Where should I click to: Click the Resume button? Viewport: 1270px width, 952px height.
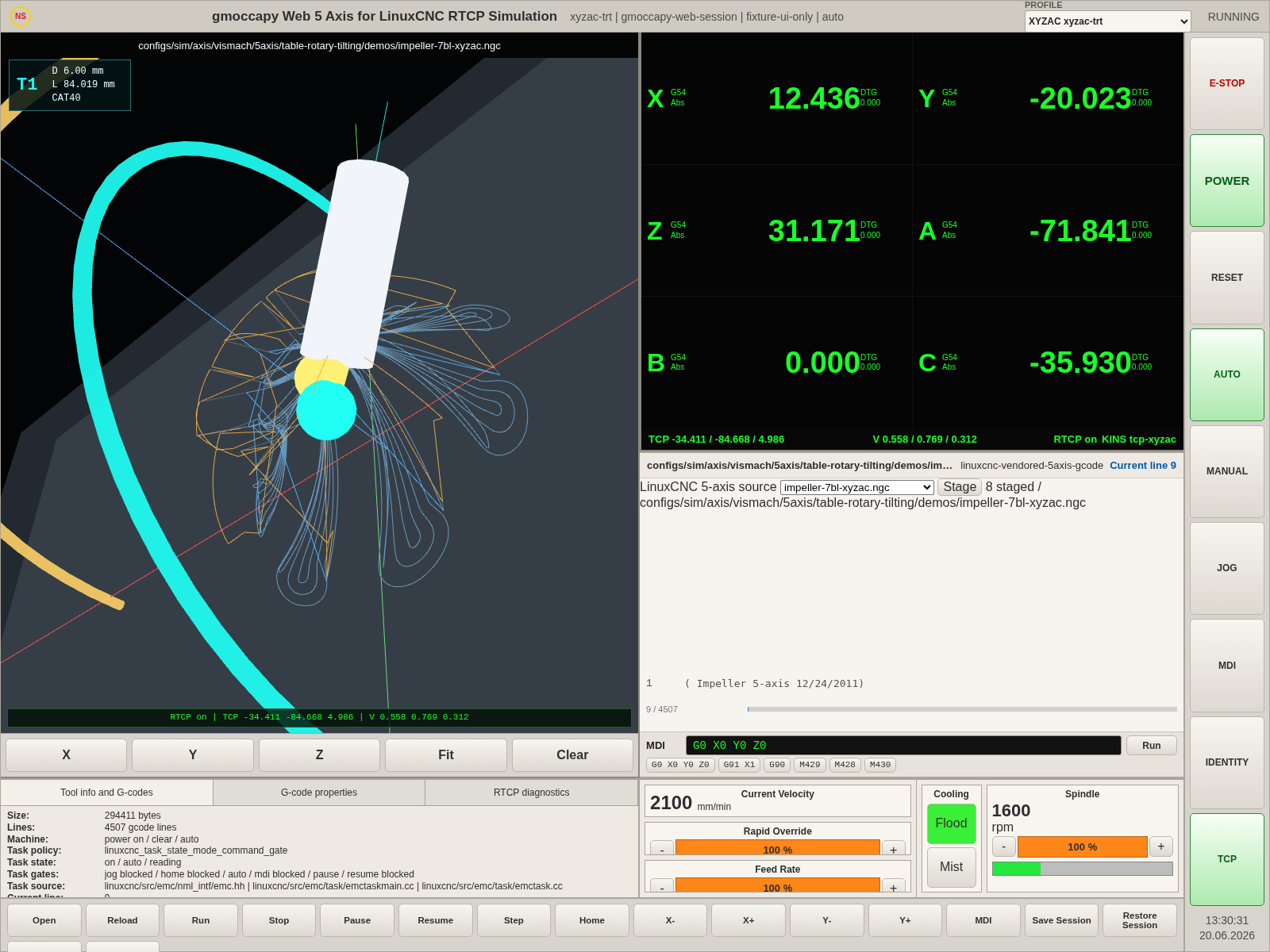435,920
